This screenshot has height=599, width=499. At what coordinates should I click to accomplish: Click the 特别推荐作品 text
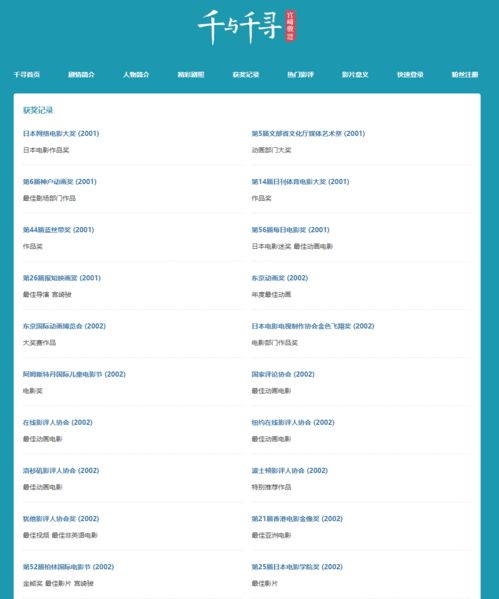pyautogui.click(x=271, y=487)
